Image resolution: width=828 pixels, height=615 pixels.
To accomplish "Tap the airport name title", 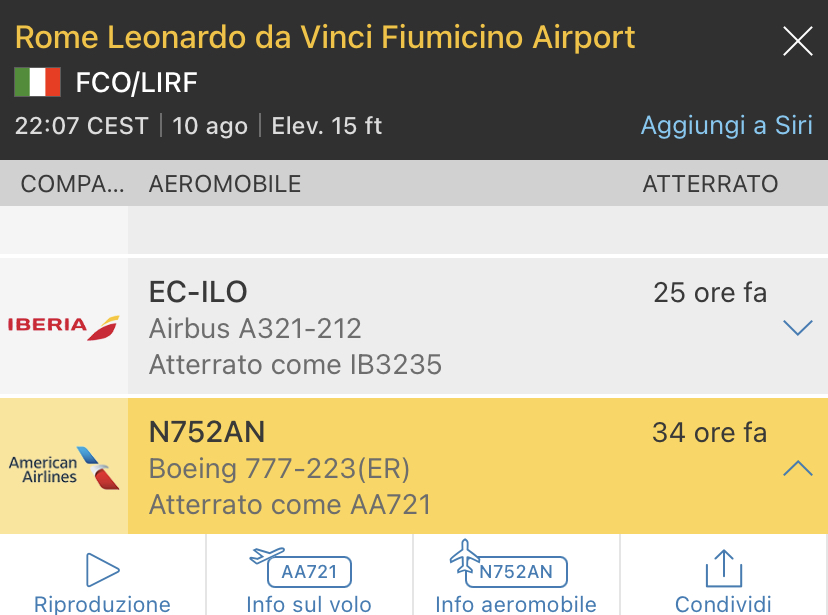I will click(x=326, y=38).
